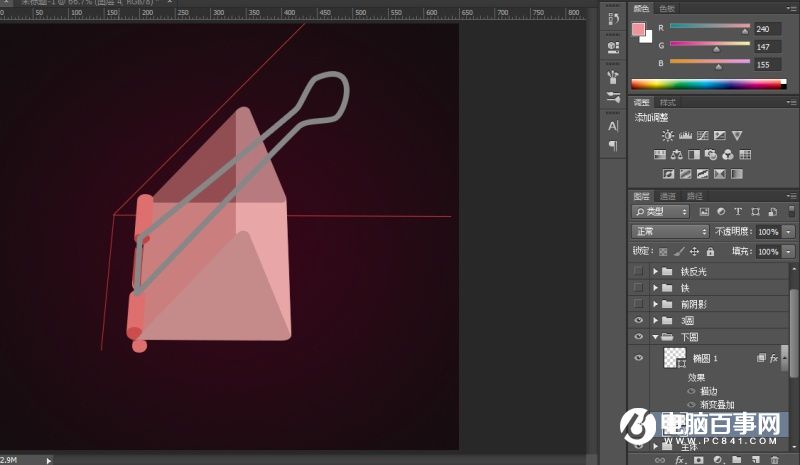Open the 不透明度 opacity slider arrow
The height and width of the screenshot is (465, 800).
point(789,232)
